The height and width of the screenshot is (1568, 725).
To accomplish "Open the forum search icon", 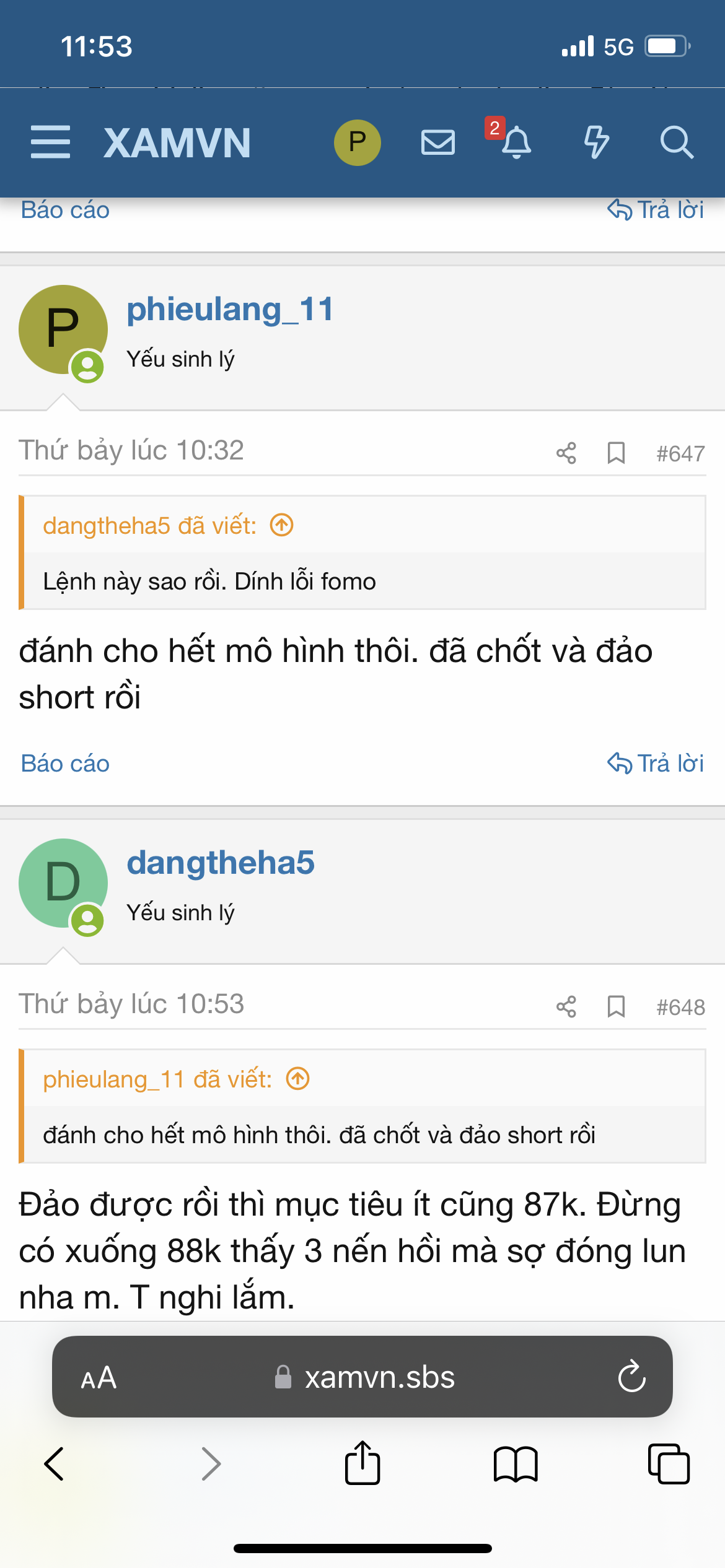I will pyautogui.click(x=676, y=142).
